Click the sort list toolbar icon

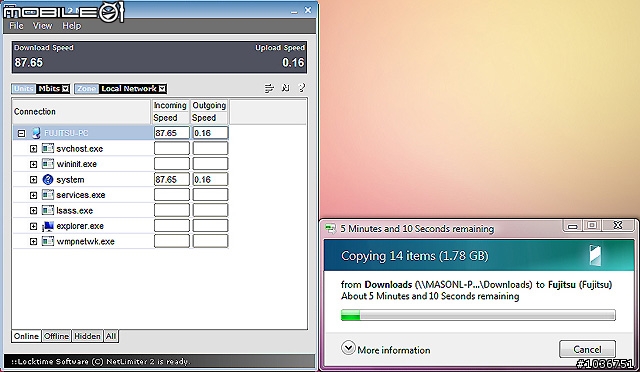269,88
